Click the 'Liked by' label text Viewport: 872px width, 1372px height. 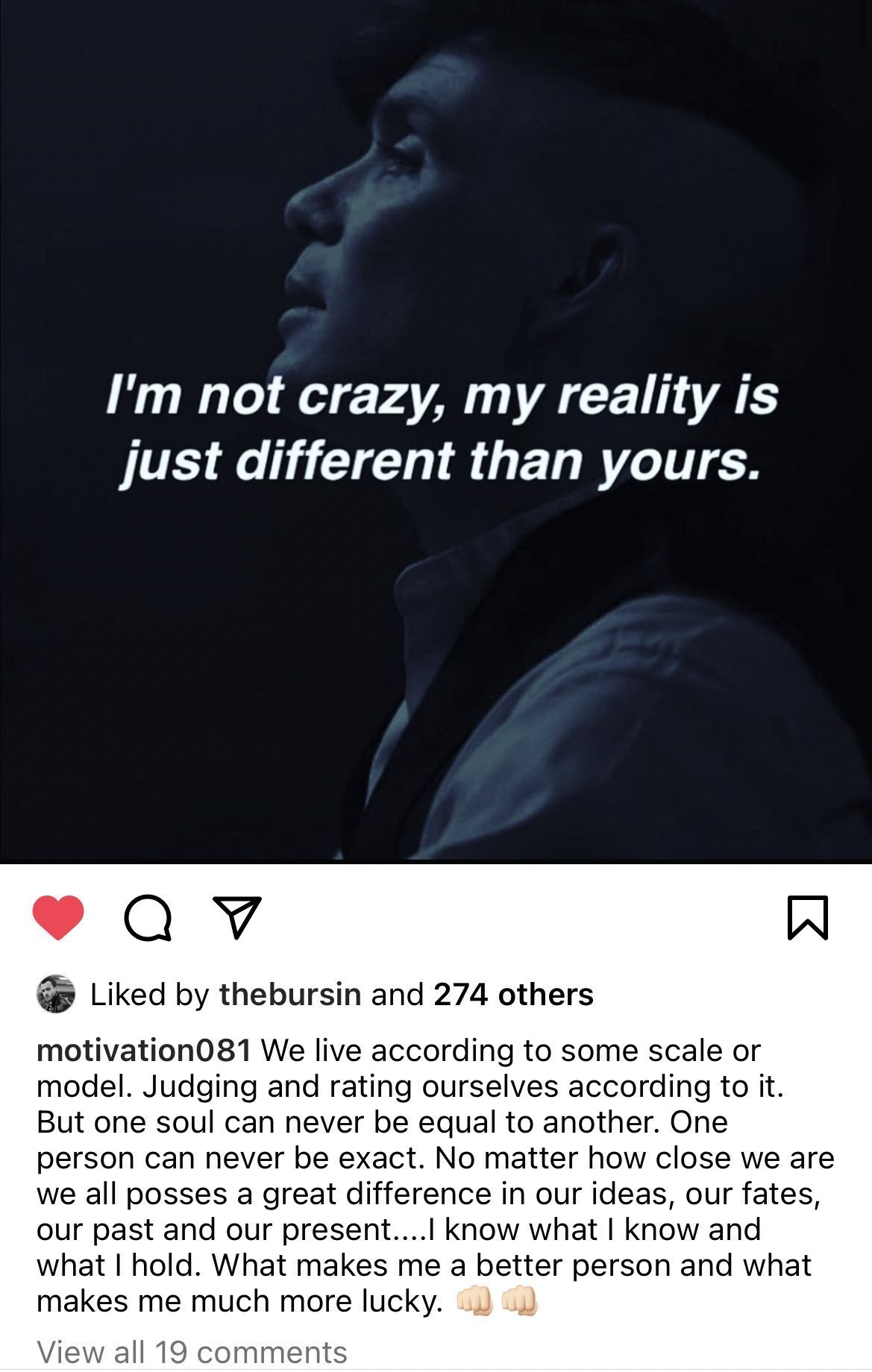149,994
